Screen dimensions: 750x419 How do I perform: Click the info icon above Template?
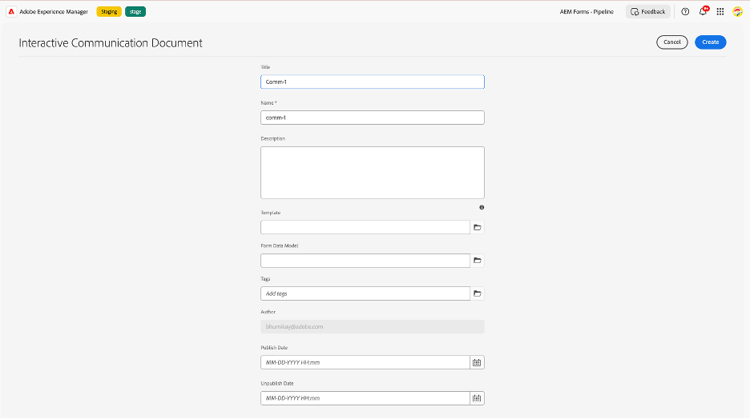click(x=482, y=208)
